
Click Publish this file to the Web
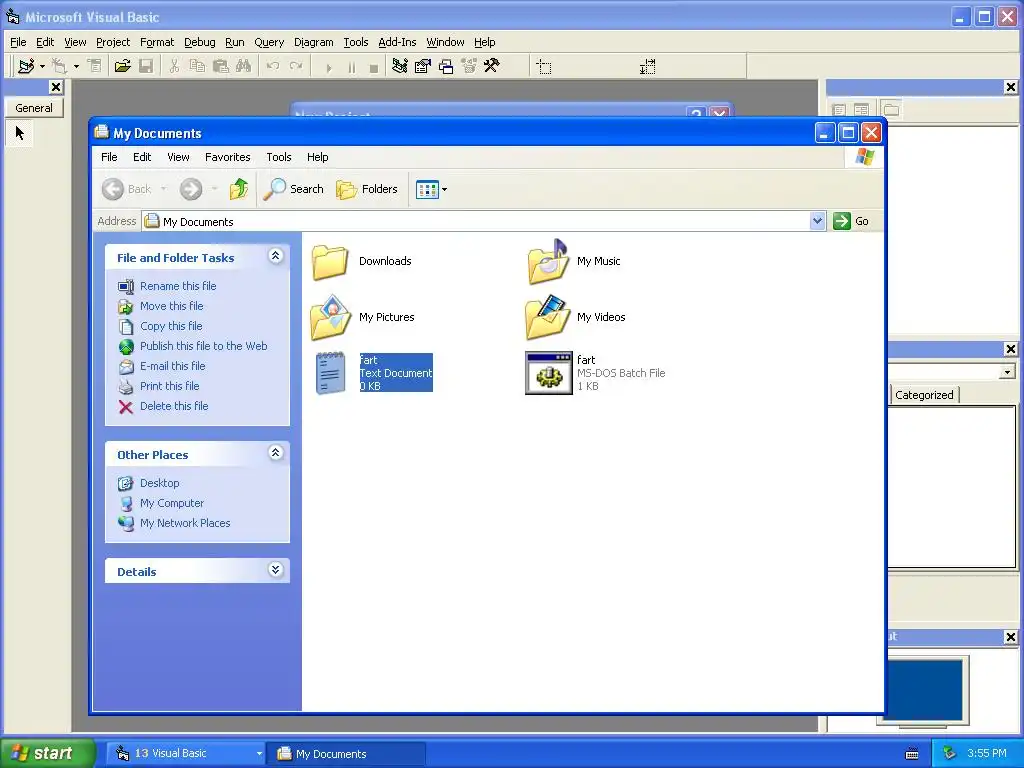click(x=204, y=346)
